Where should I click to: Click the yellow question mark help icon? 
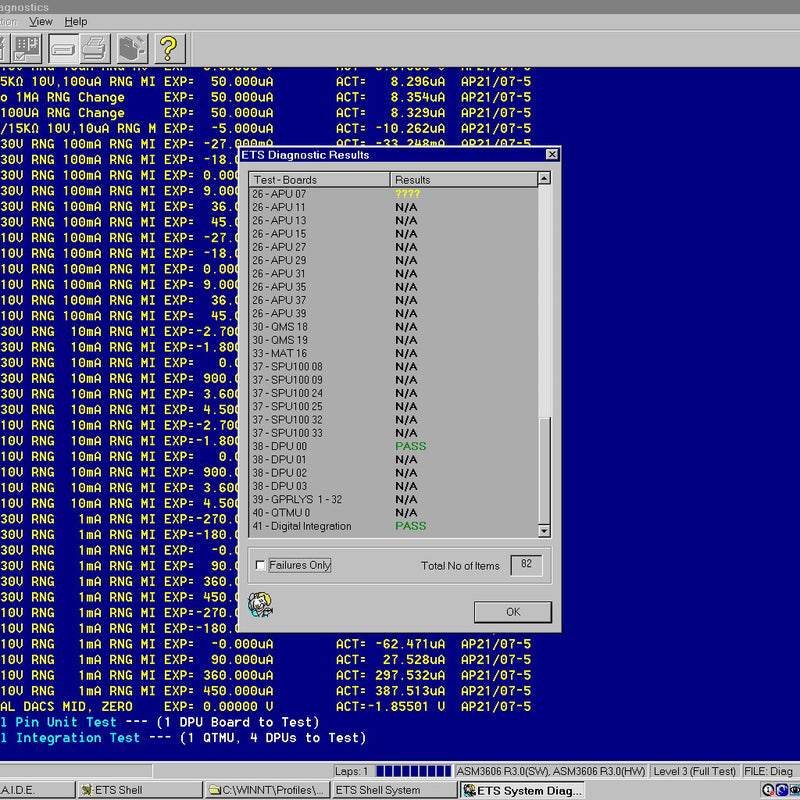tap(169, 47)
